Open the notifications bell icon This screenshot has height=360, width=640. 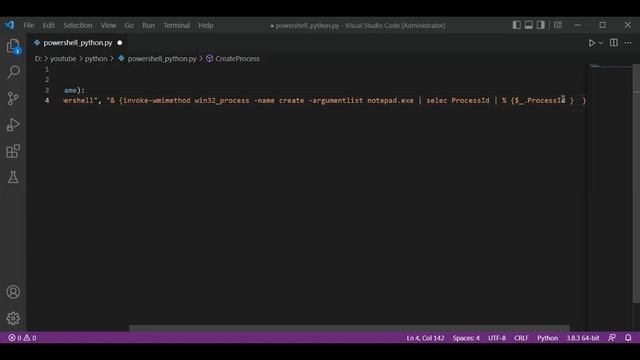pyautogui.click(x=628, y=338)
